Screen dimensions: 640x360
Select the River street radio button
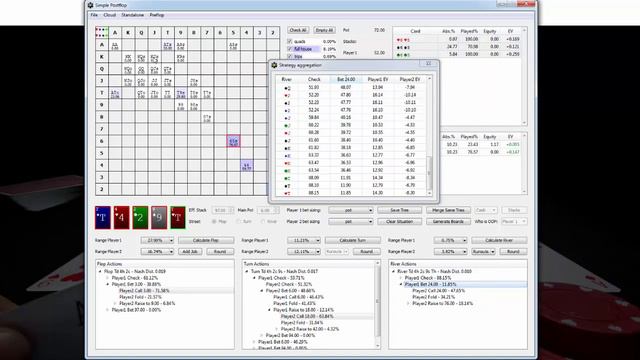tap(262, 222)
